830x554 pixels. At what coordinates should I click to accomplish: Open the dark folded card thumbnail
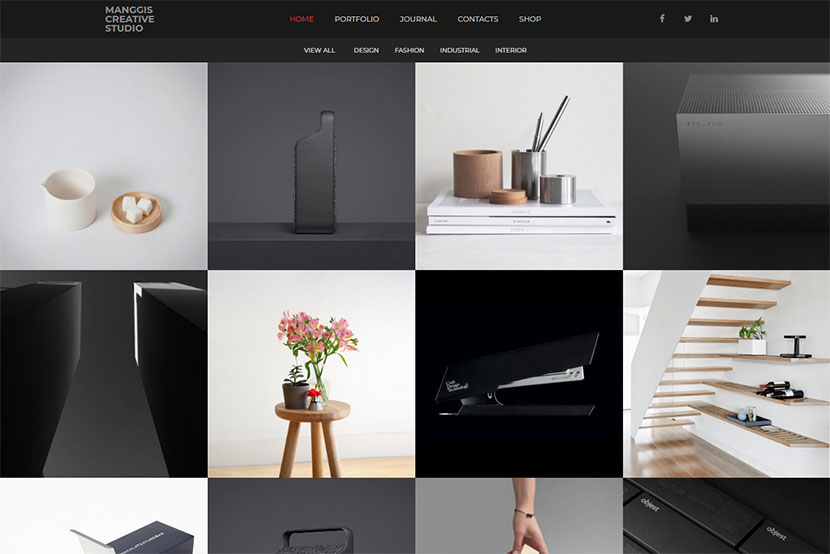(104, 516)
